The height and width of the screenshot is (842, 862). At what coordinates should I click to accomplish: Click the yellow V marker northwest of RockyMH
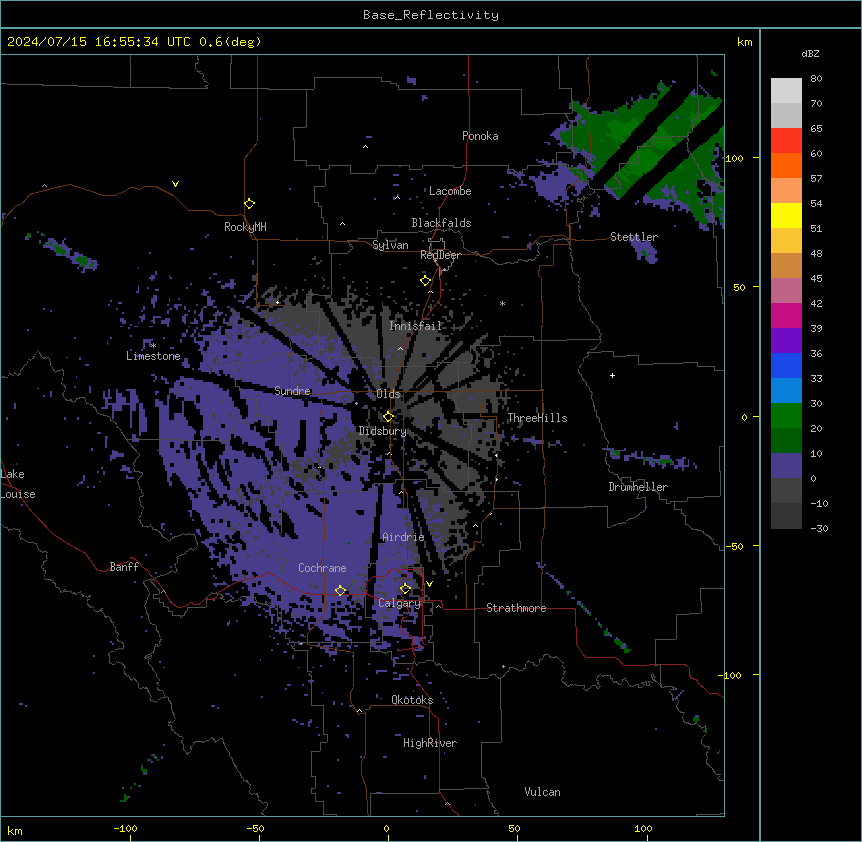point(175,184)
